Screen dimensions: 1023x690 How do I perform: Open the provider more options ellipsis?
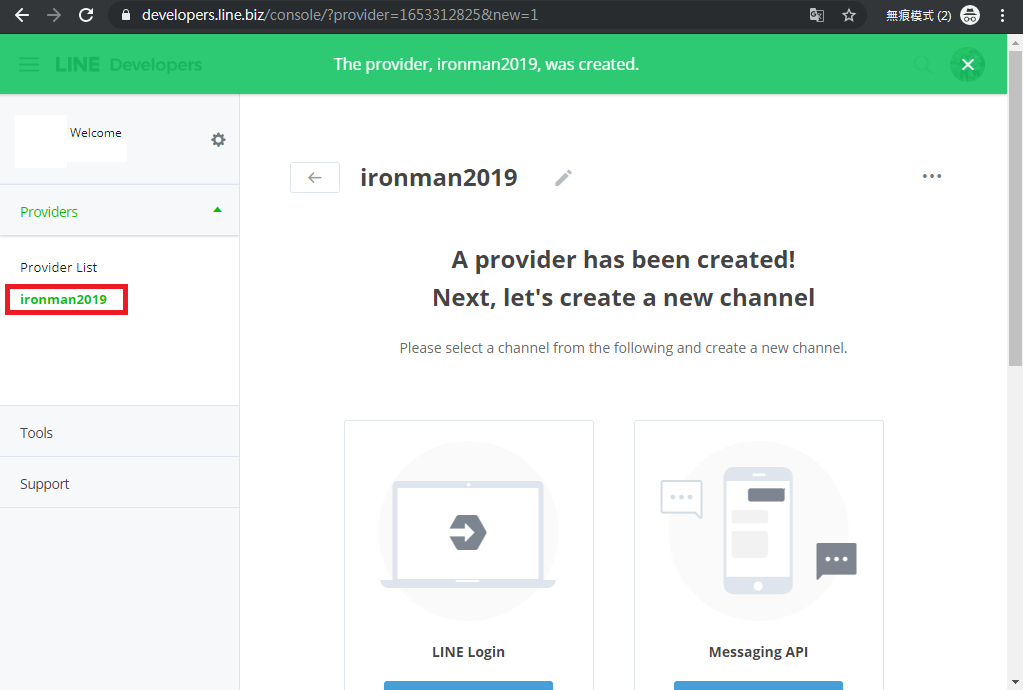(932, 176)
